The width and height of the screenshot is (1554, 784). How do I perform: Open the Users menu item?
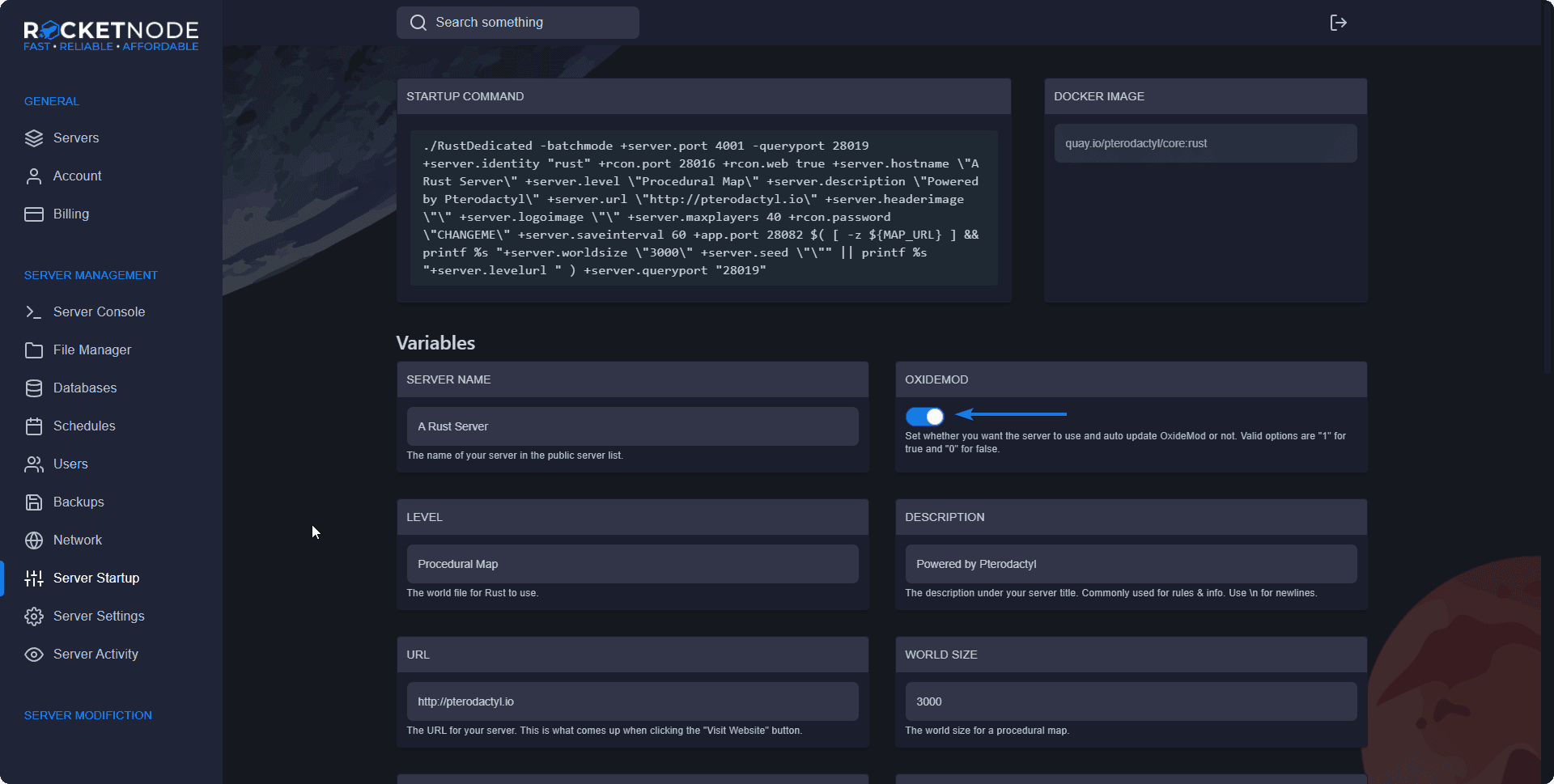tap(70, 464)
